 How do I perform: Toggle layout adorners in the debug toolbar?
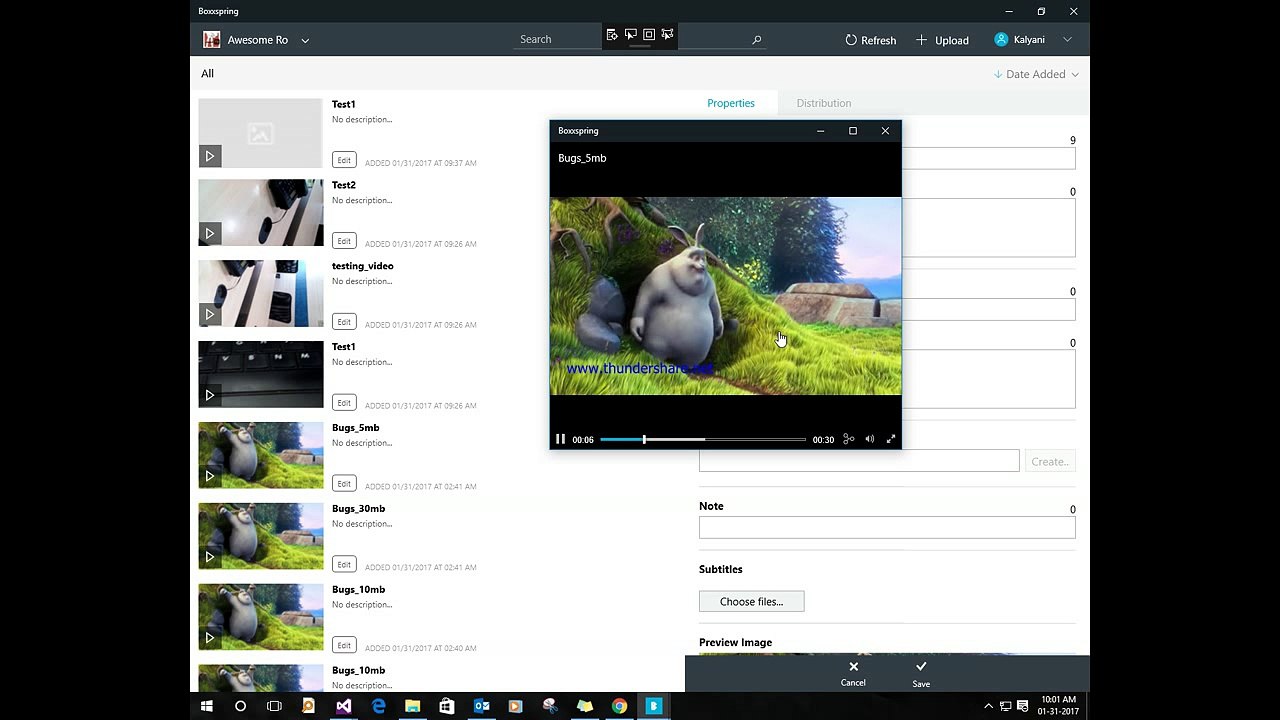click(x=649, y=35)
